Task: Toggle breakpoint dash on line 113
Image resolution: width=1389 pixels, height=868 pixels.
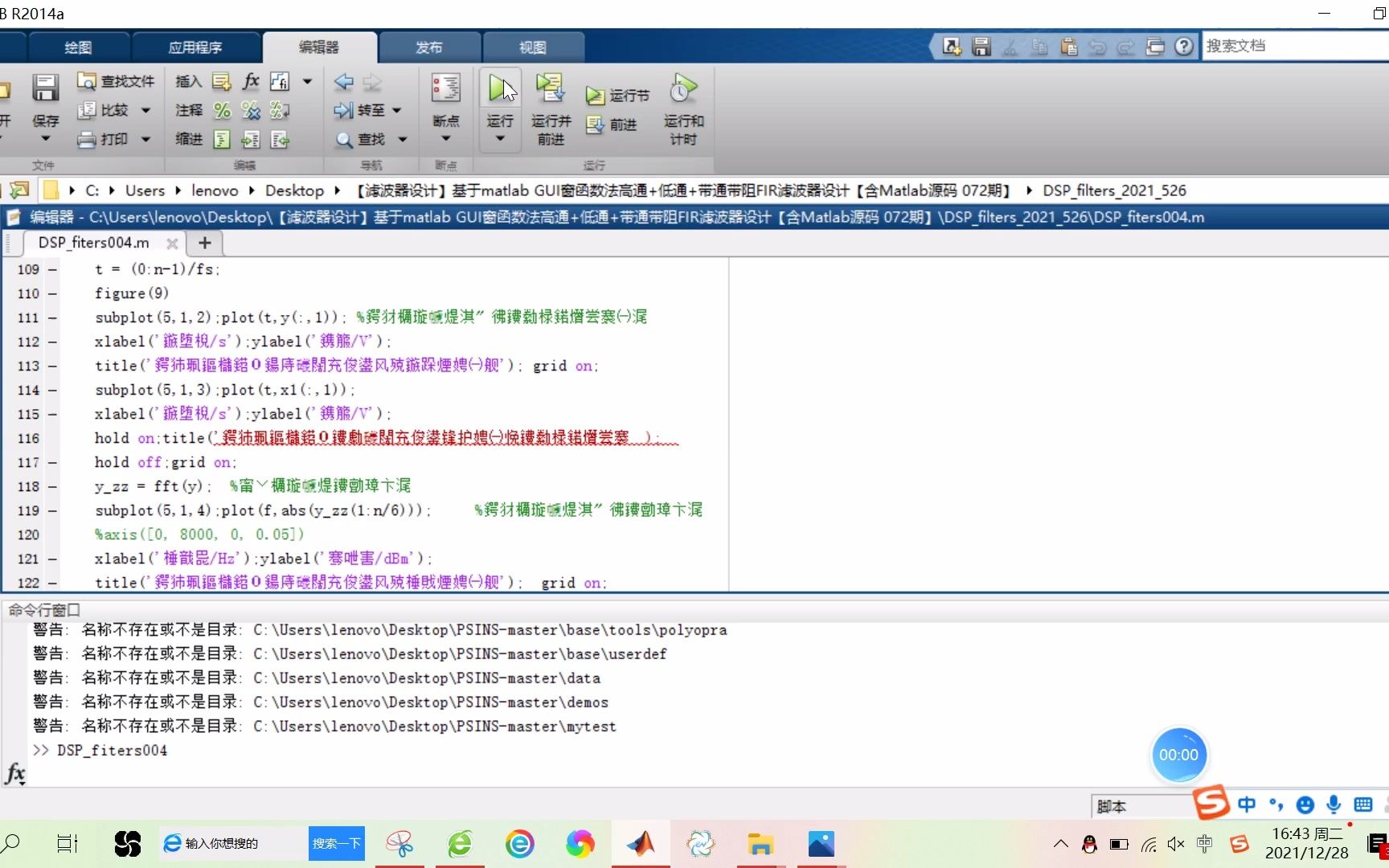Action: click(52, 366)
